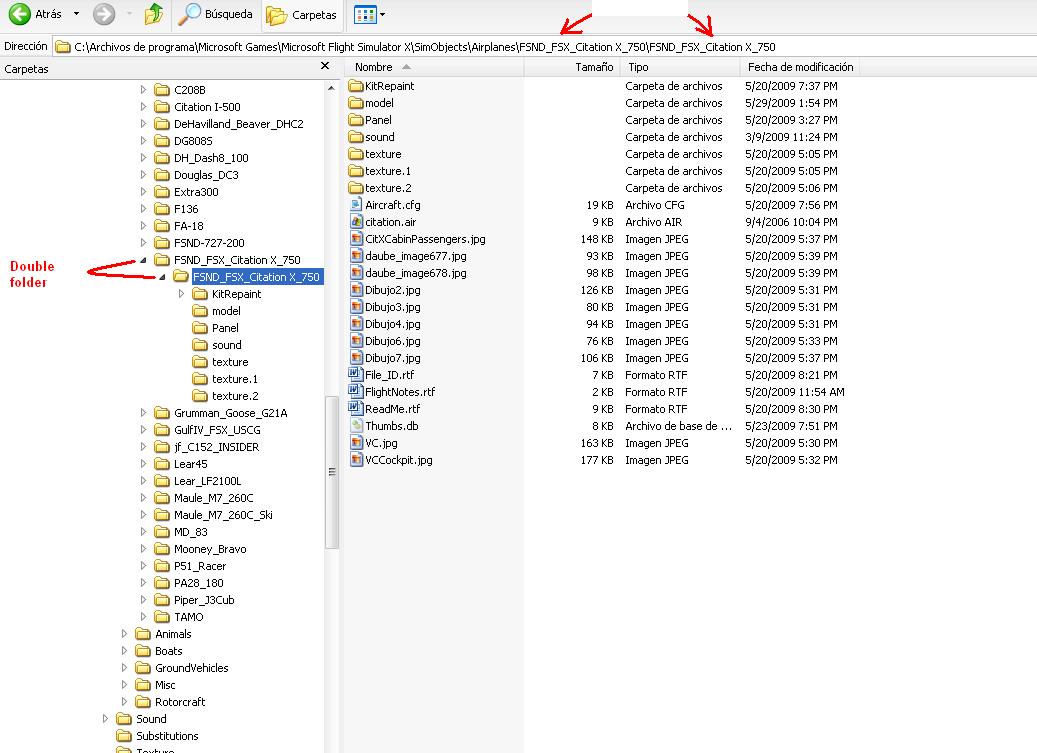
Task: Select GroundVehicles folder in tree
Action: [x=191, y=668]
